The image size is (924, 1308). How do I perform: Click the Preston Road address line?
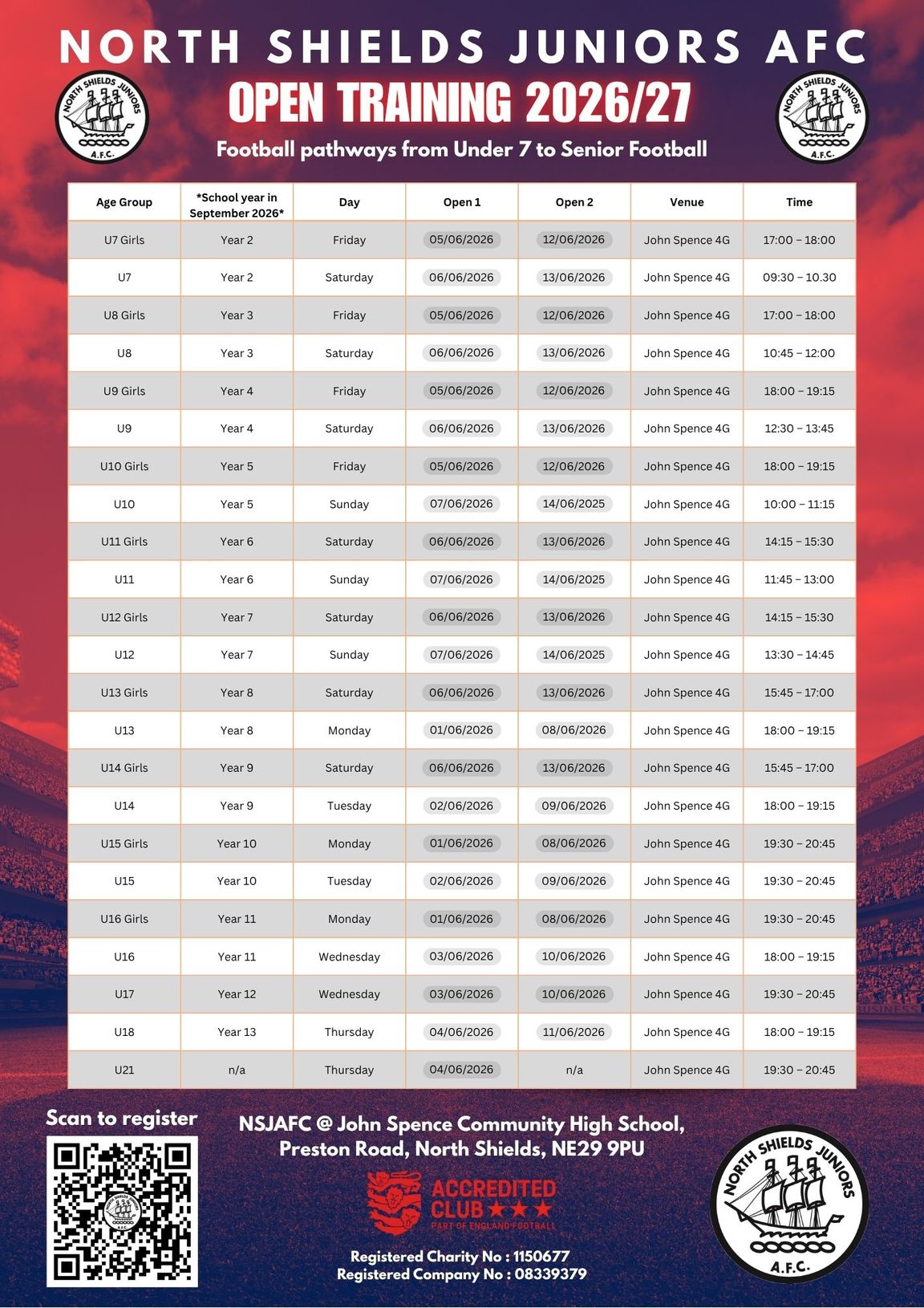(x=461, y=1149)
